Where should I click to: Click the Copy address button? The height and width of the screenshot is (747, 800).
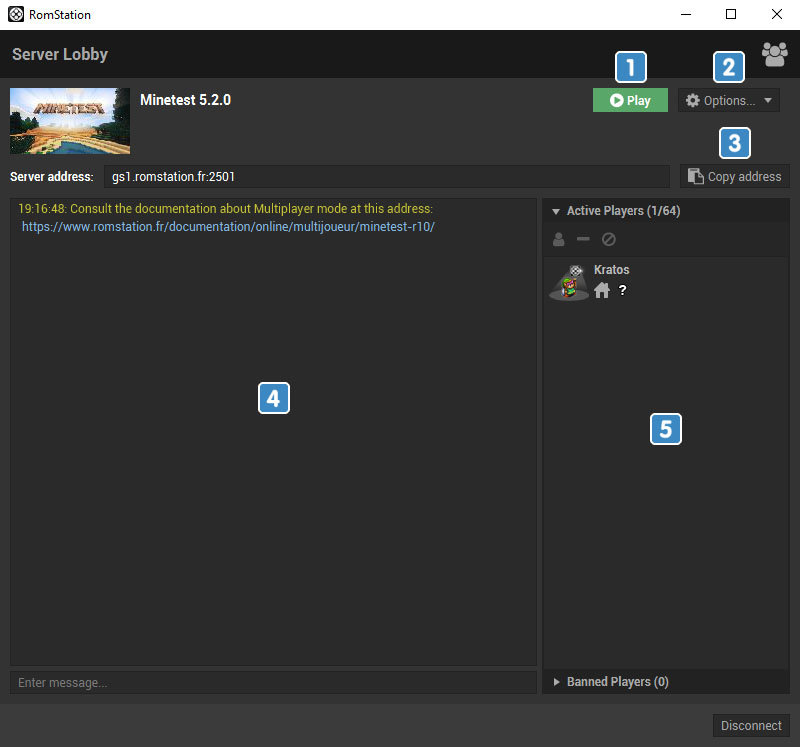coord(735,176)
